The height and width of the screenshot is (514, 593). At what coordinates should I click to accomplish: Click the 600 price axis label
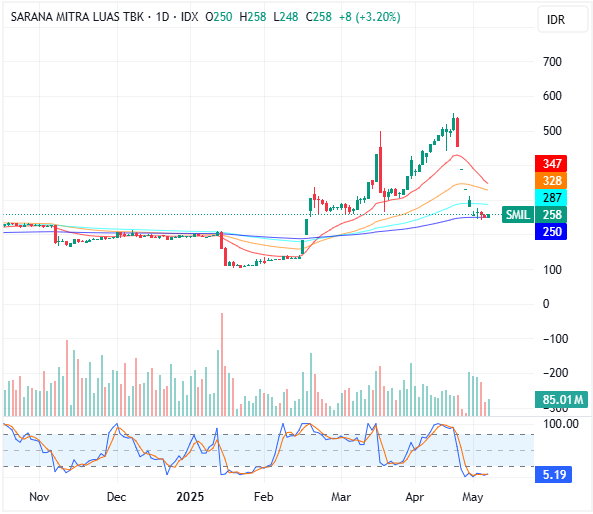pyautogui.click(x=552, y=96)
